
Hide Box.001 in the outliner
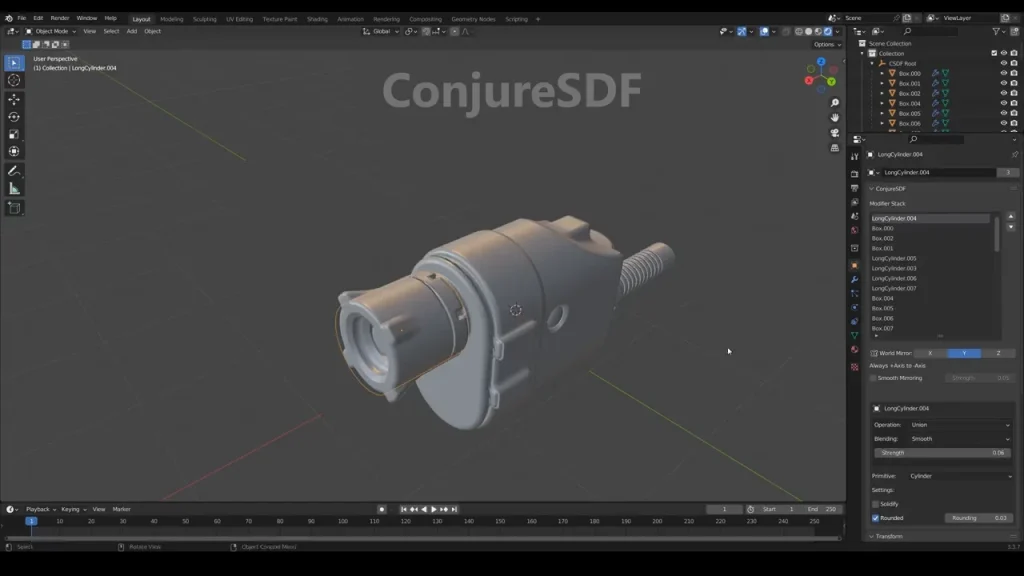coord(1004,83)
